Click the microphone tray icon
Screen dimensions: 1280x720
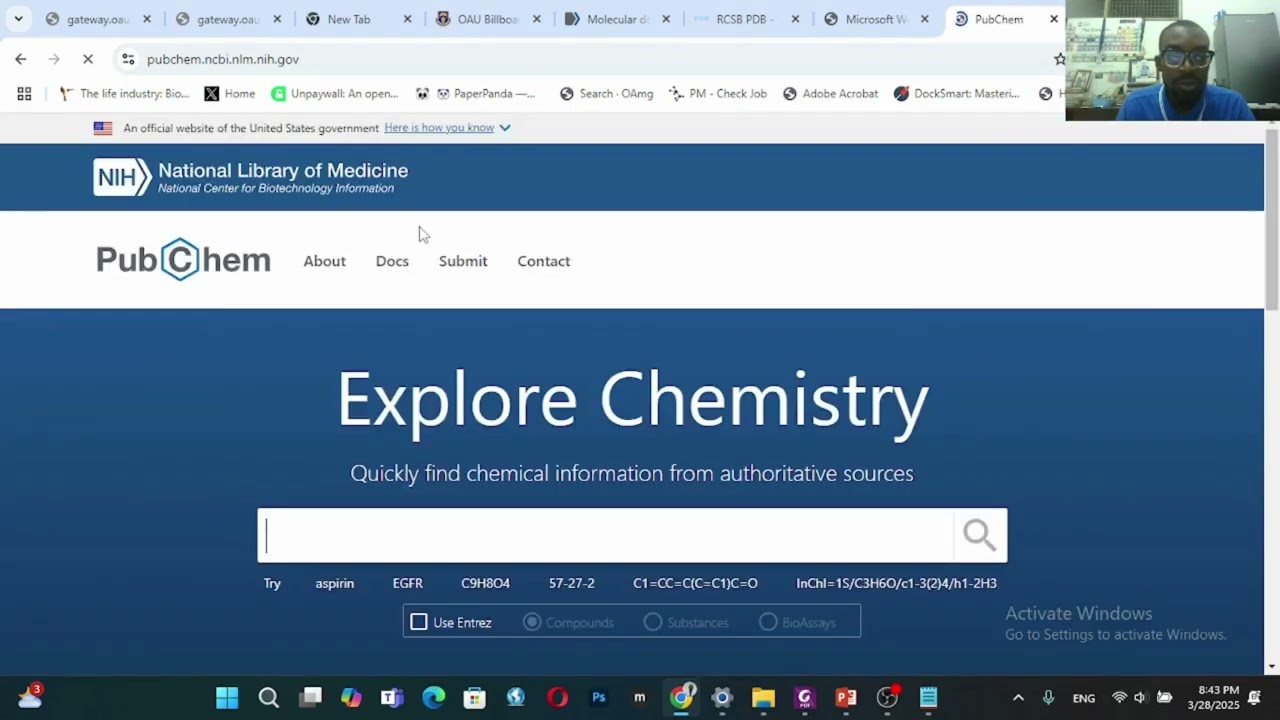pyautogui.click(x=1048, y=697)
